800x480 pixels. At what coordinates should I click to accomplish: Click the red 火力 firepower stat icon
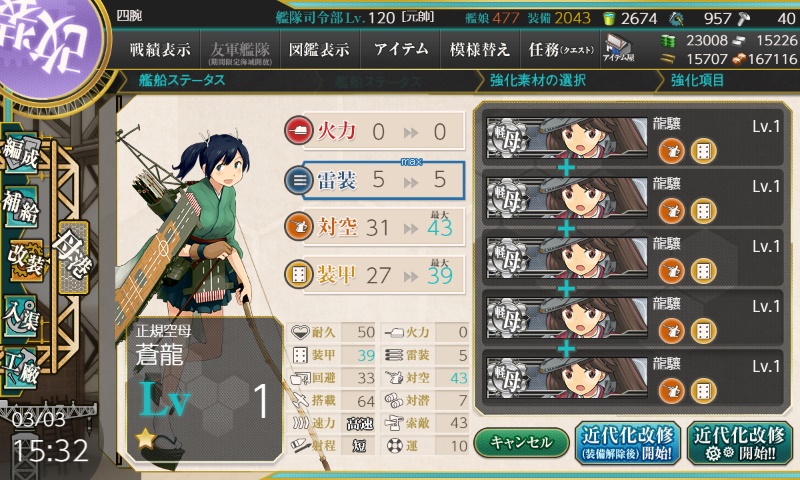pos(298,131)
